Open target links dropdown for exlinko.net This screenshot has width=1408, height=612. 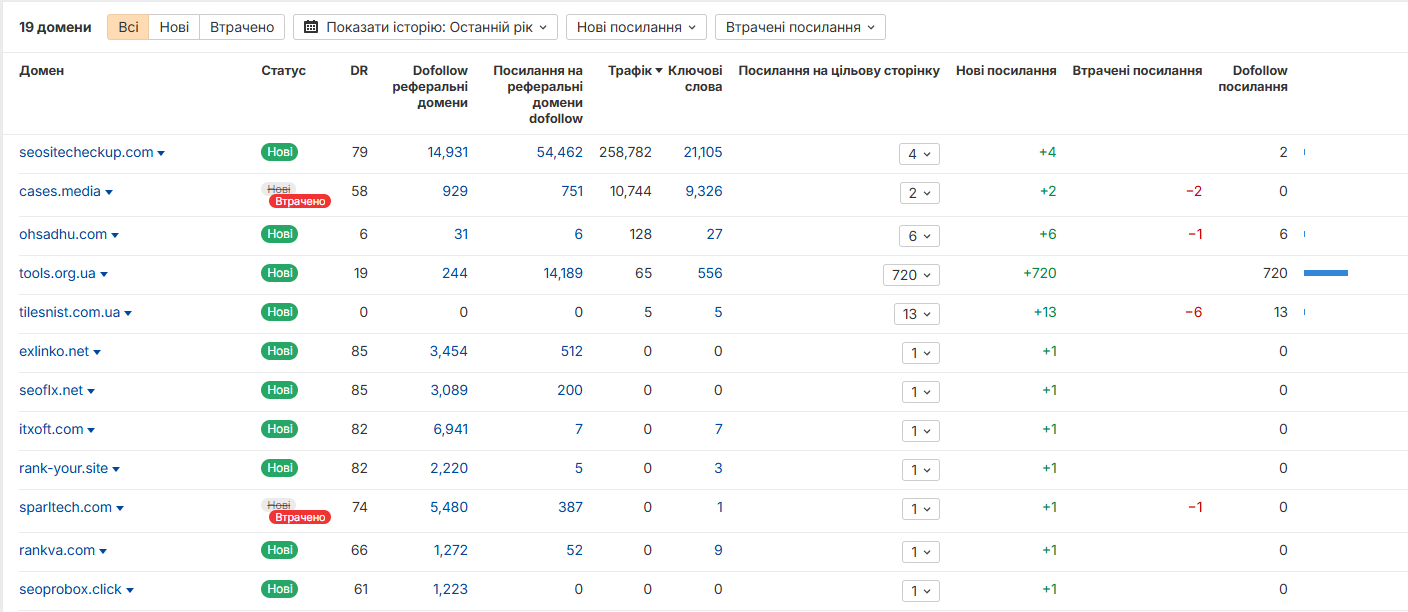point(920,352)
